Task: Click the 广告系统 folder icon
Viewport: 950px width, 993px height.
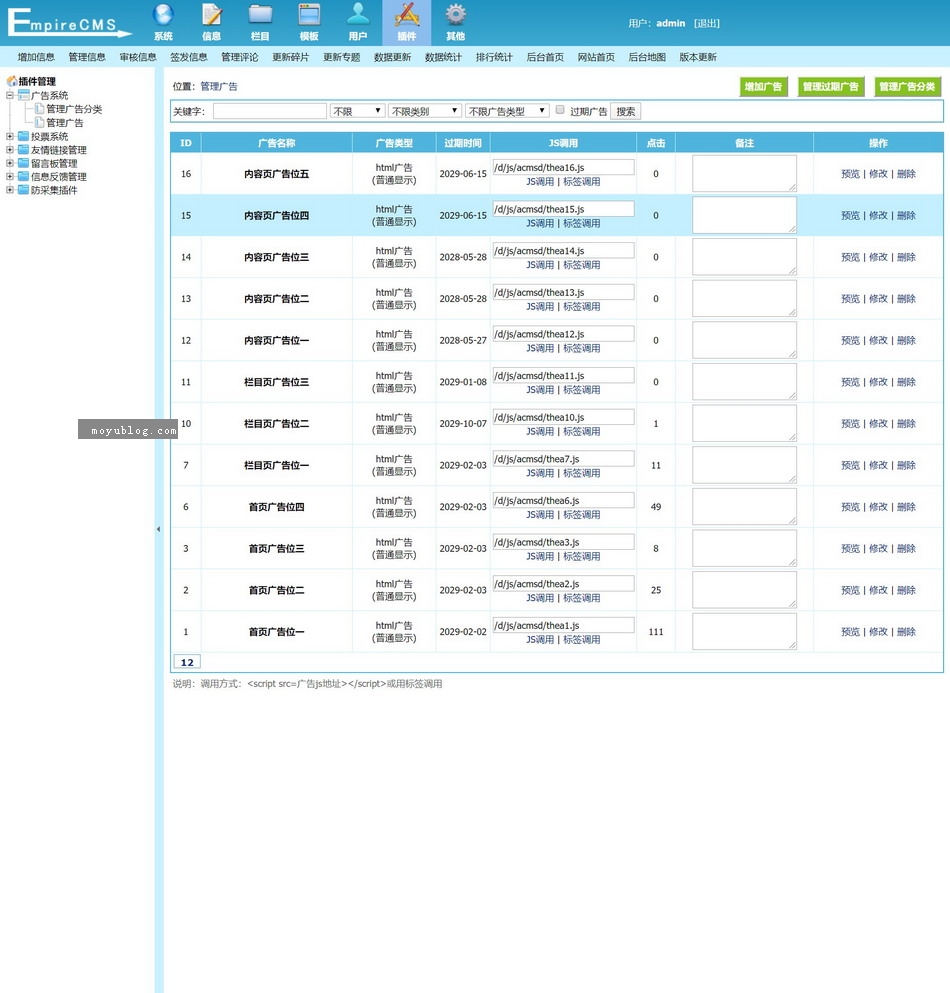Action: click(24, 95)
